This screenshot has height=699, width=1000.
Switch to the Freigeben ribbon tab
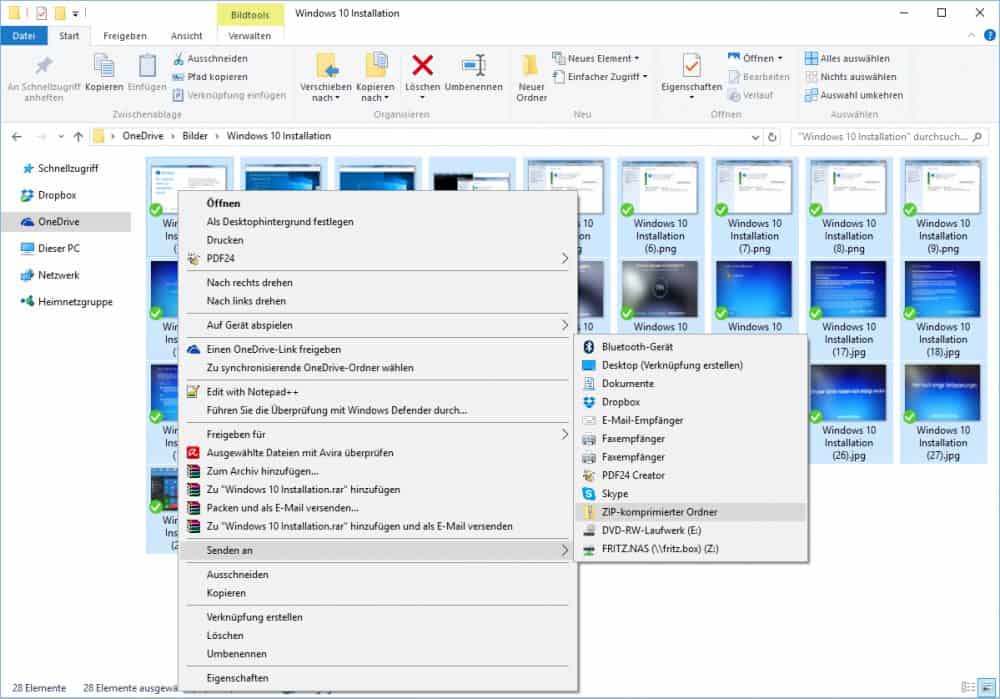click(125, 36)
